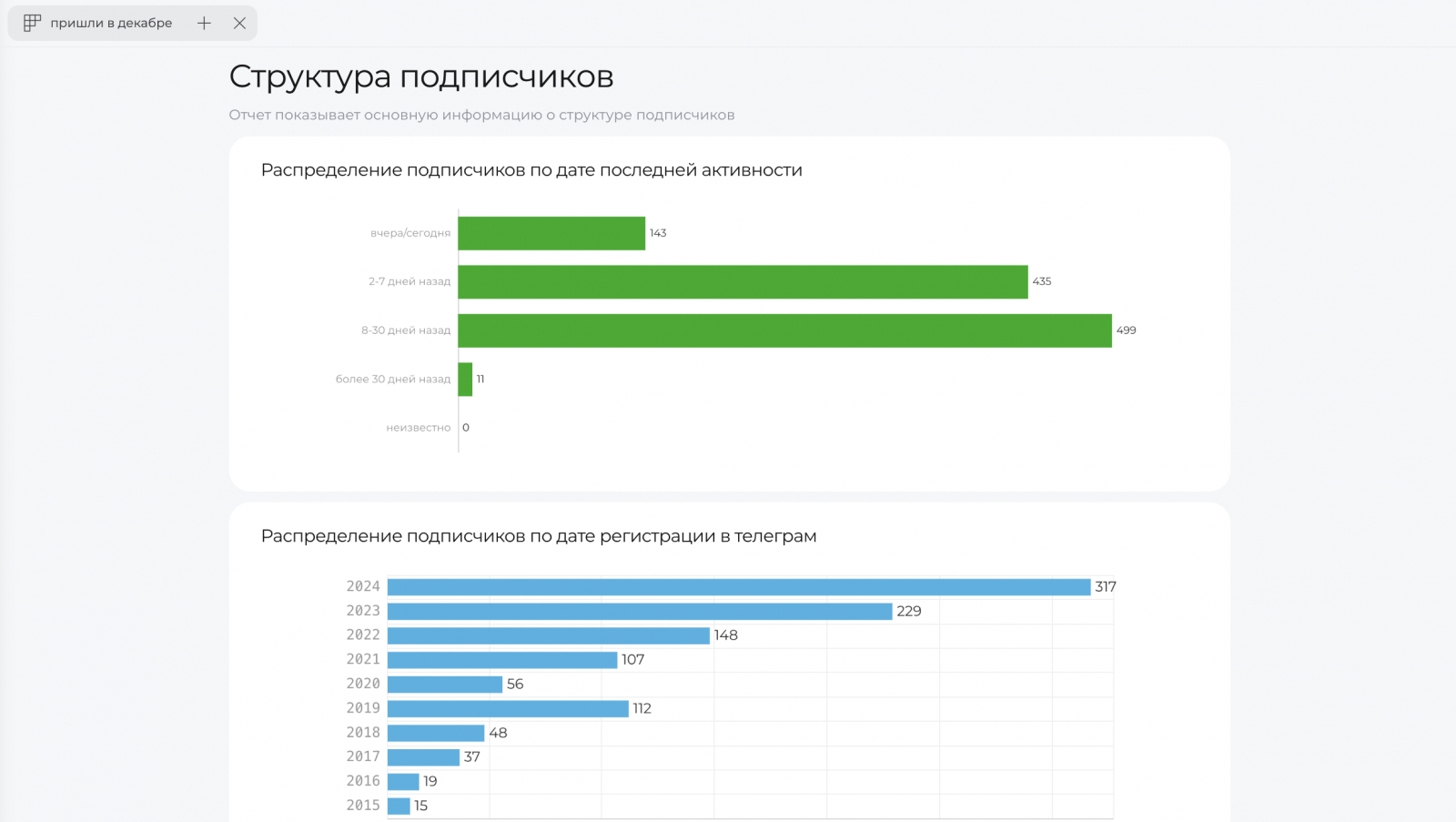
Task: Click the "неизвестно" axis label
Action: pyautogui.click(x=419, y=428)
